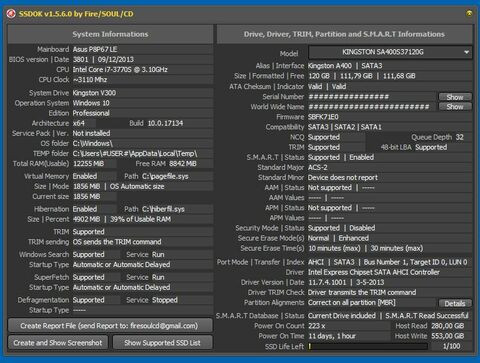The image size is (480, 363).
Task: Select the System Informations header
Action: 110,34
